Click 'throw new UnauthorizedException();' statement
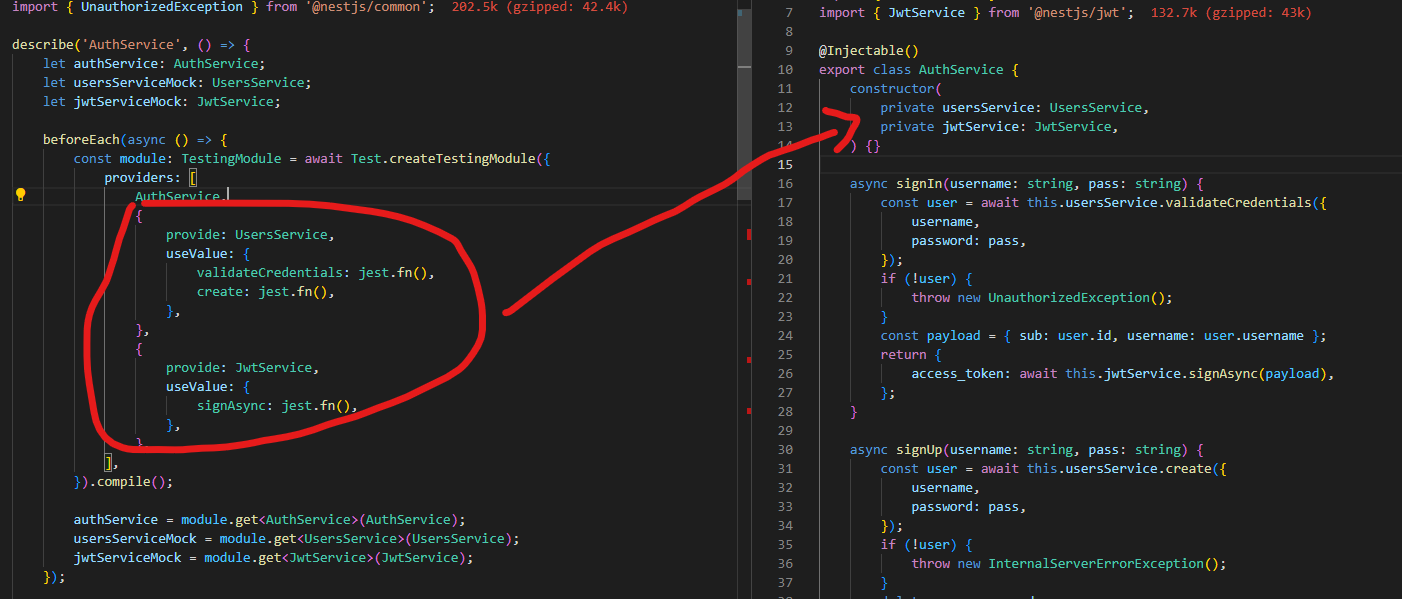Screen dimensions: 1402x599 [1042, 298]
